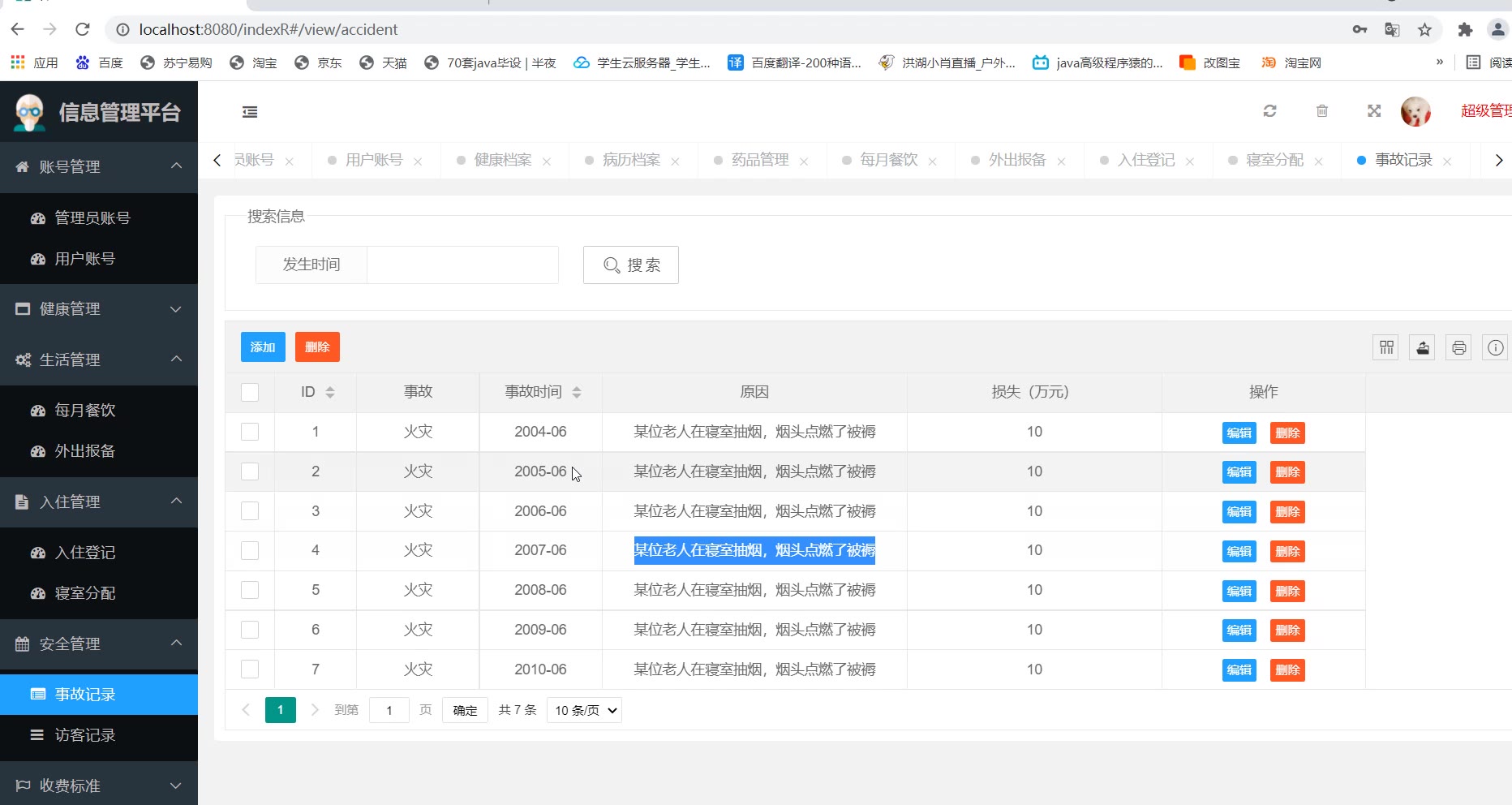This screenshot has height=805, width=1512.
Task: Open the 10 条/页 page size dropdown
Action: (584, 710)
